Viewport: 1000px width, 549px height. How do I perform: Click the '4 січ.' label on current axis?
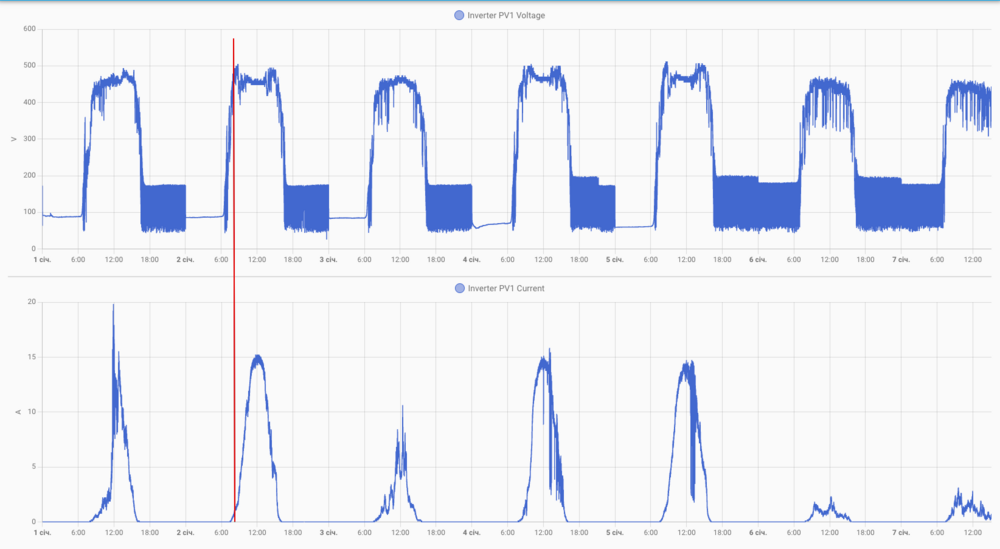tap(471, 532)
